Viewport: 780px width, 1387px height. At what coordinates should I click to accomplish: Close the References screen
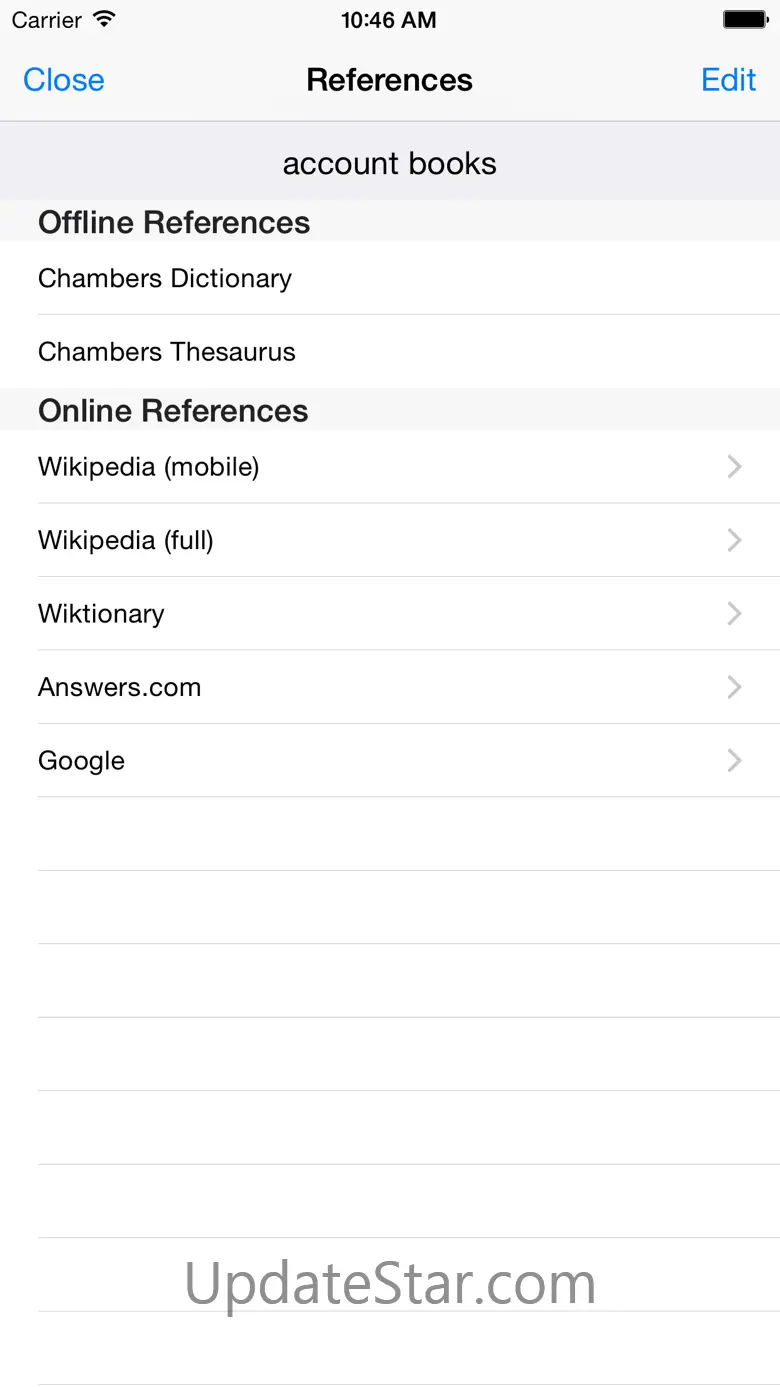point(64,80)
